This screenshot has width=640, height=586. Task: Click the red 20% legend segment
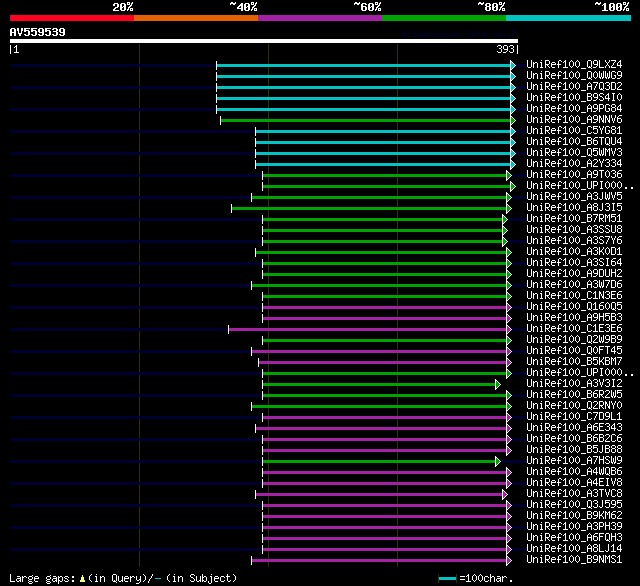coord(72,18)
